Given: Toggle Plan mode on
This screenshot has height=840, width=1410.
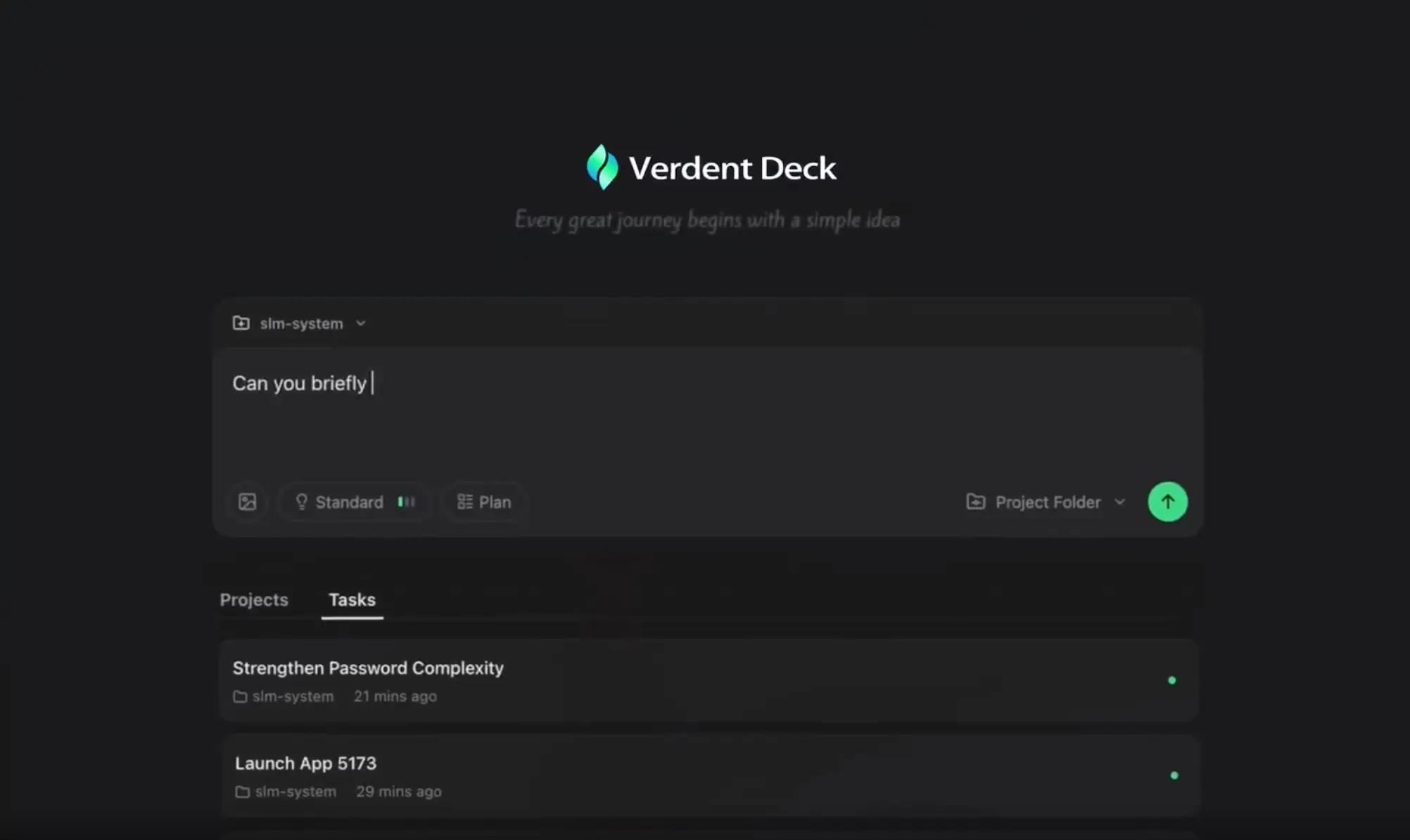Looking at the screenshot, I should click(484, 502).
